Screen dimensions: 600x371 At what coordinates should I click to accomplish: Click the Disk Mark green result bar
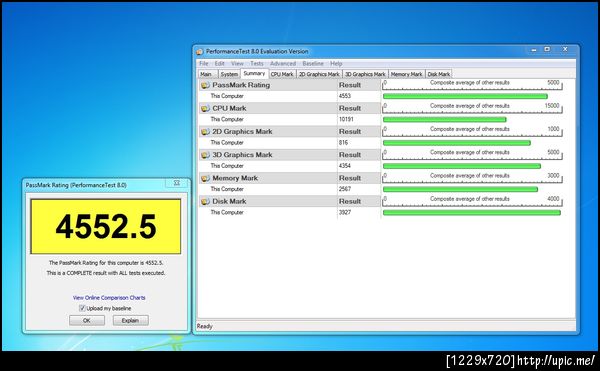pyautogui.click(x=472, y=213)
